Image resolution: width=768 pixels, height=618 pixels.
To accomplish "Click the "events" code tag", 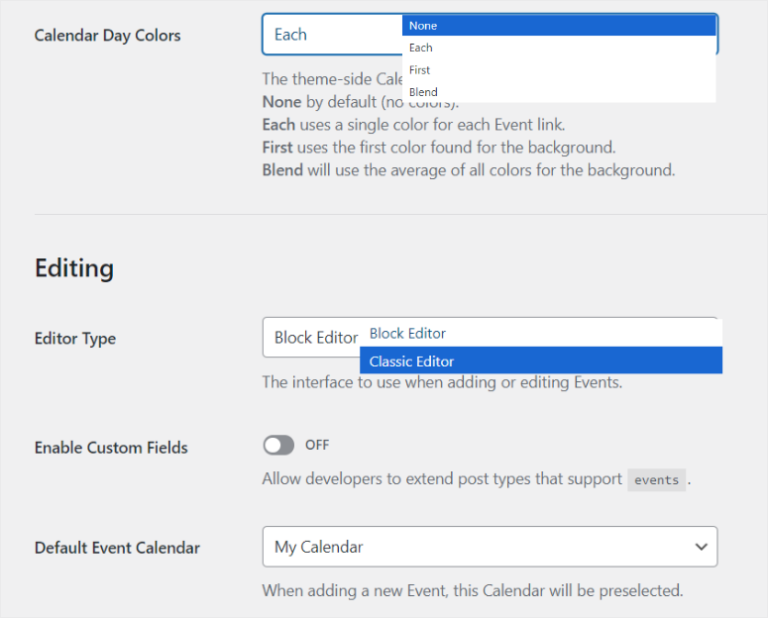I will tap(657, 480).
